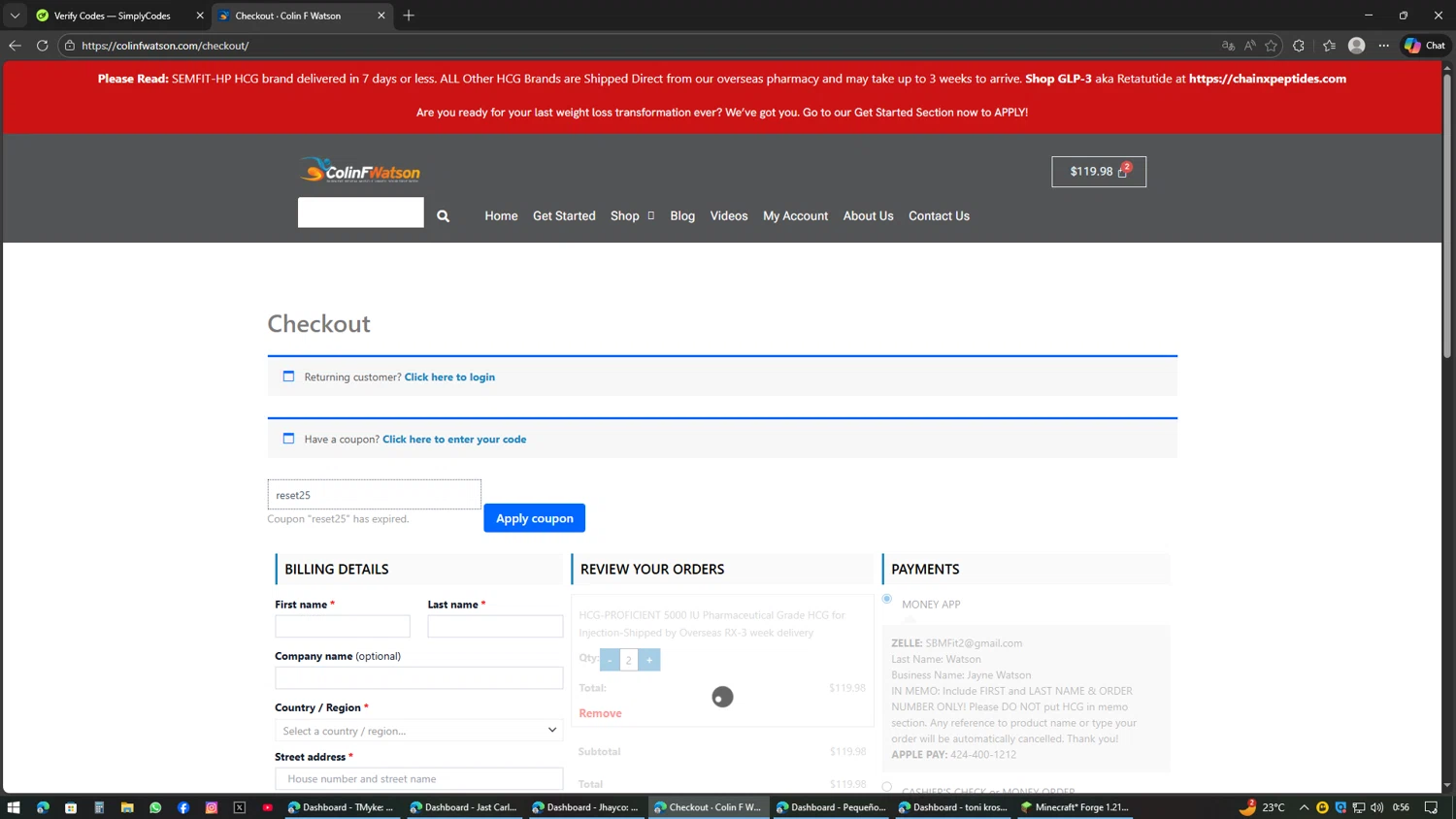Switch to Dashboard - TMyke taskbar window
1456x819 pixels.
(341, 807)
